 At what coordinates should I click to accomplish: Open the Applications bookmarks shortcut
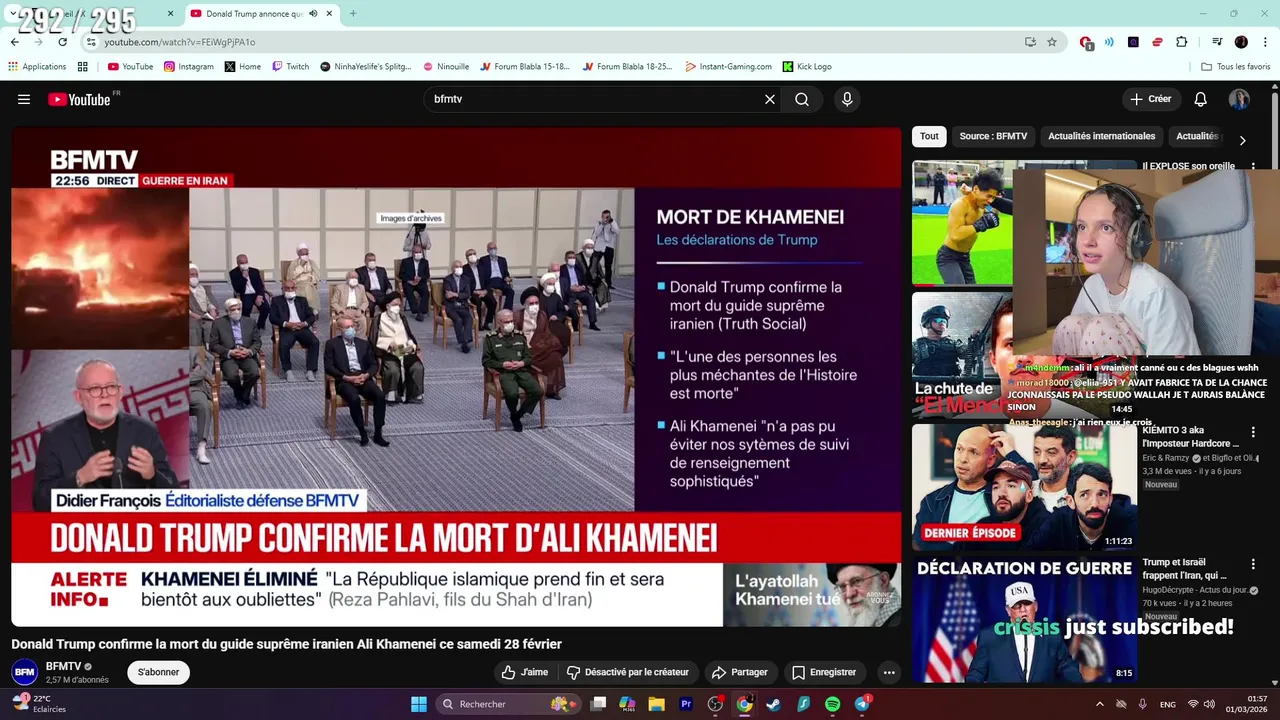point(37,67)
